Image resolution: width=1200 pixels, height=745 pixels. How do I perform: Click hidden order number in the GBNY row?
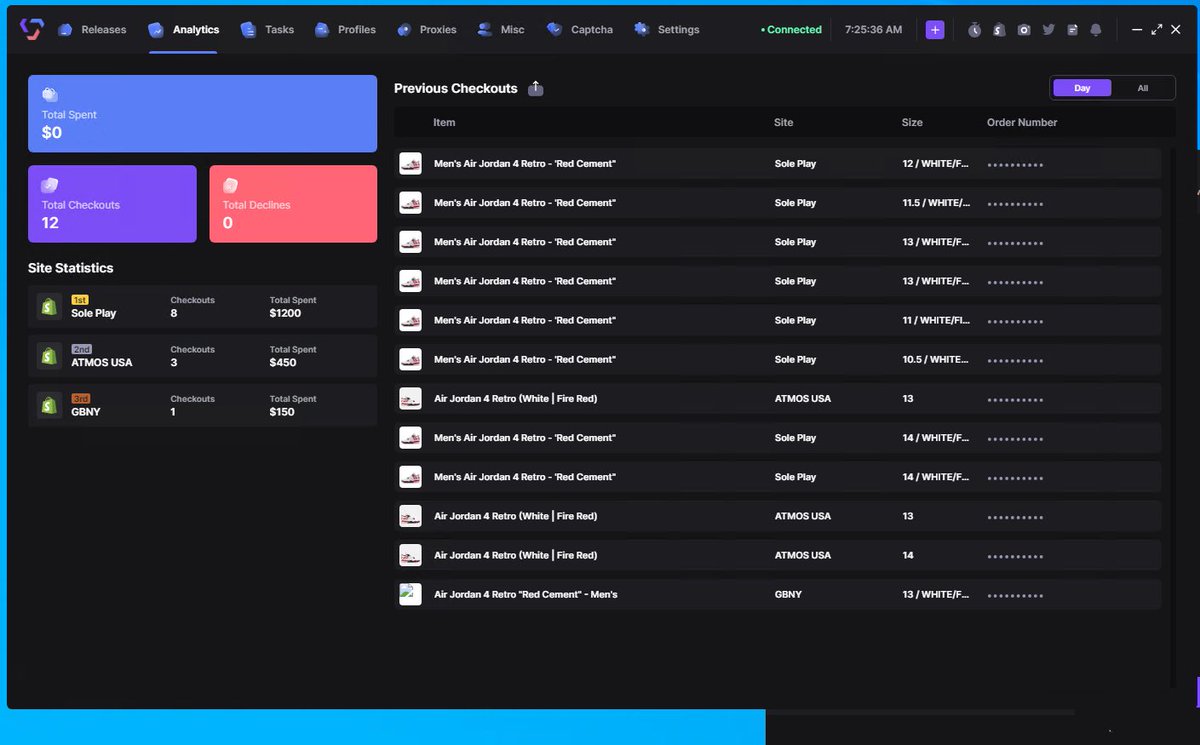click(1015, 595)
